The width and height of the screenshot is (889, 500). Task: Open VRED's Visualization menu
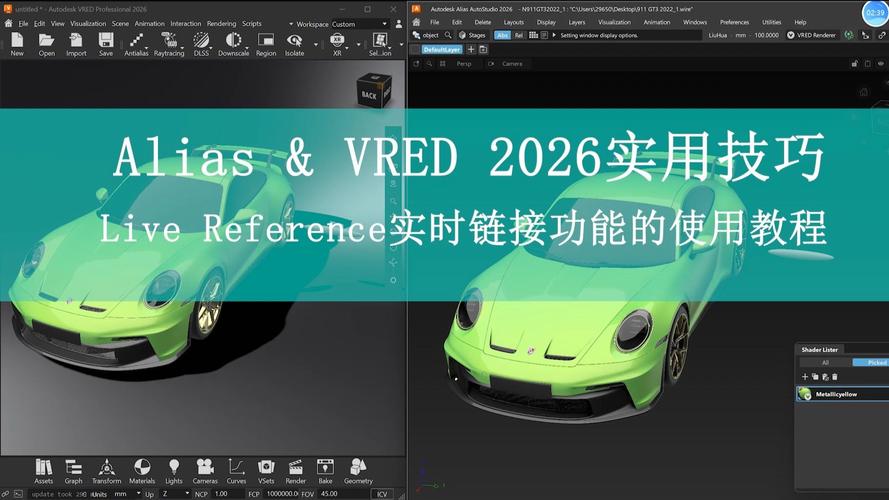88,24
